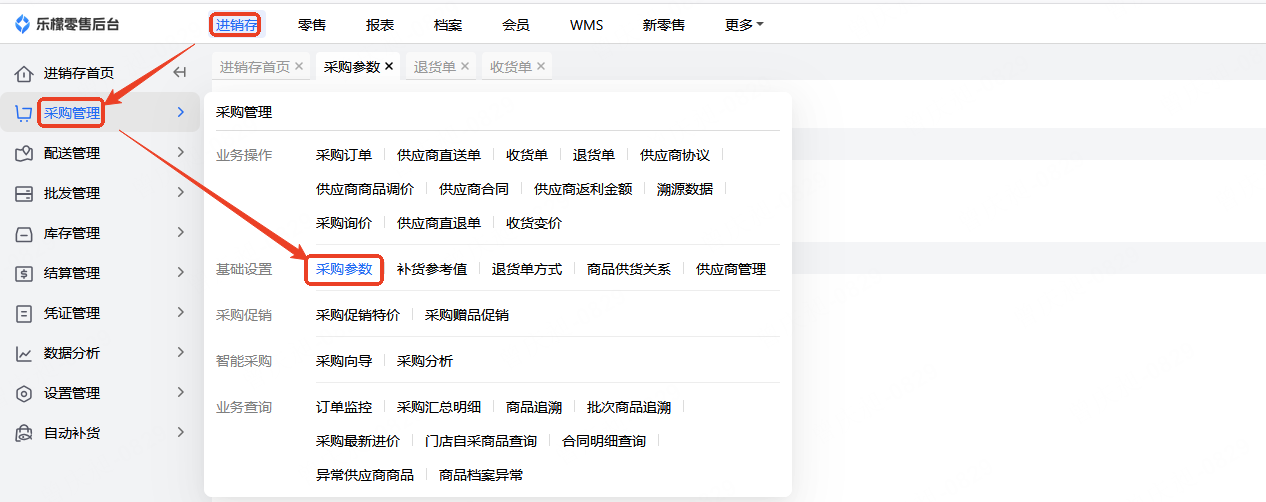Close the 采购参数 tab
Viewport: 1266px width, 502px height.
pos(389,66)
